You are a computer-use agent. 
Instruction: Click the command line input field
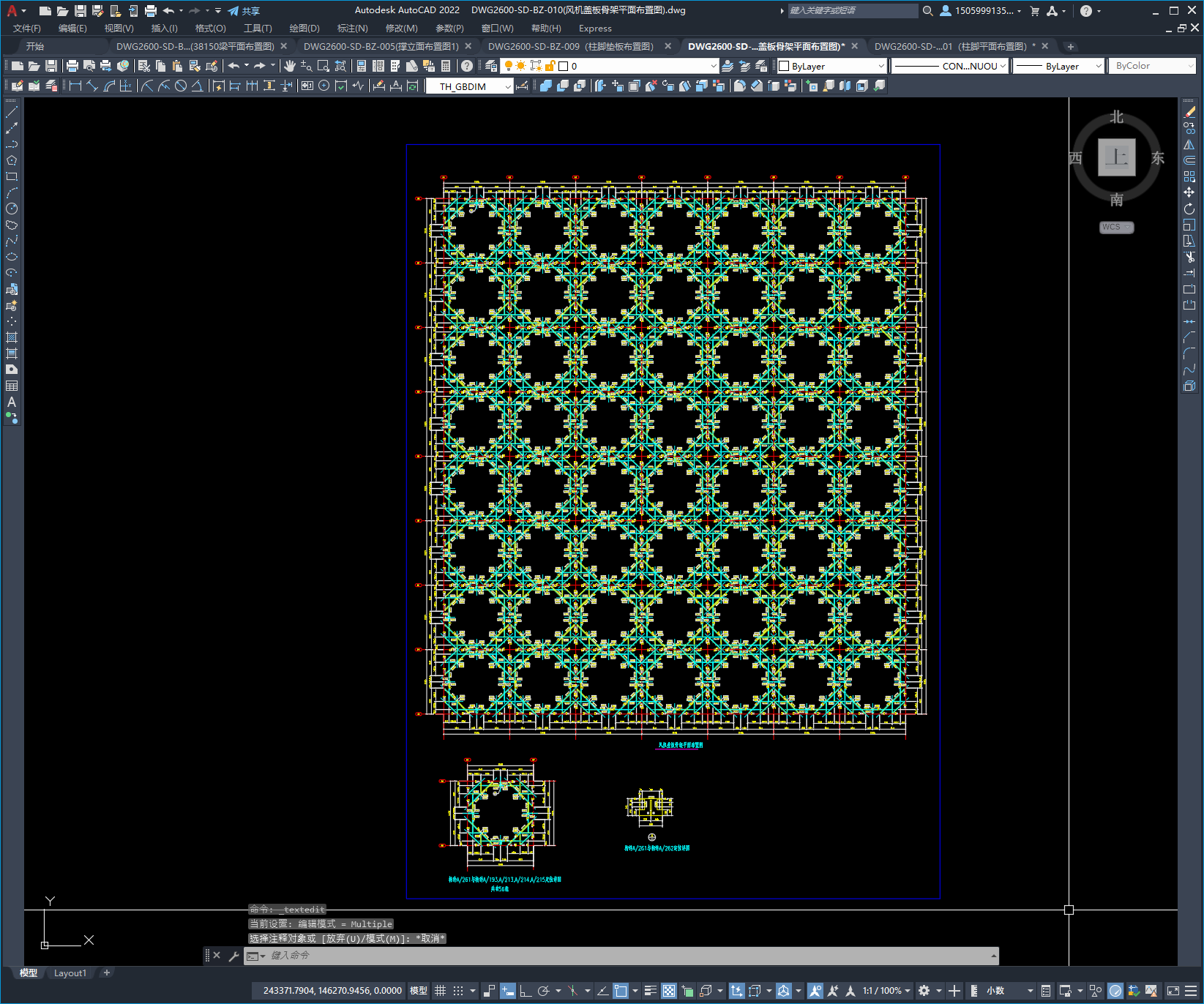click(x=622, y=956)
